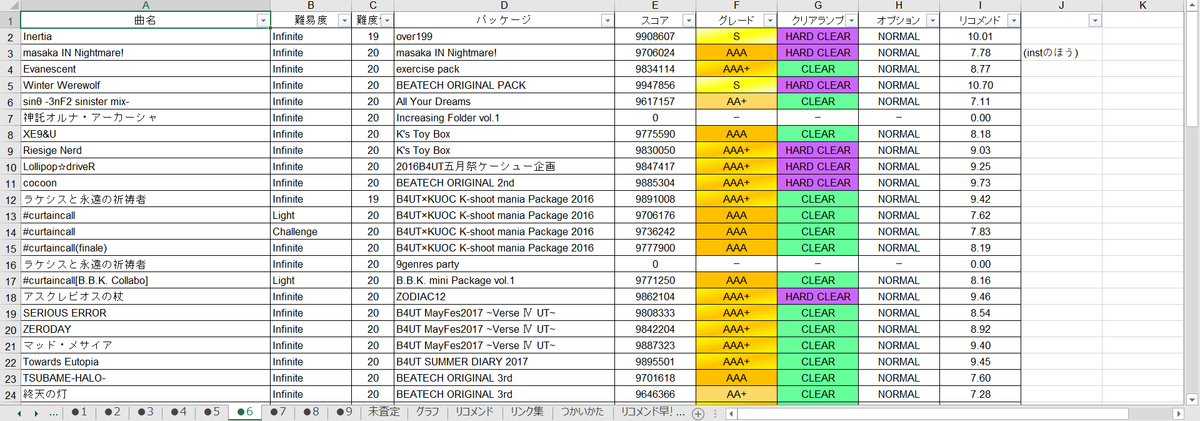Select NORMAL option cell for XE9&U

click(898, 134)
